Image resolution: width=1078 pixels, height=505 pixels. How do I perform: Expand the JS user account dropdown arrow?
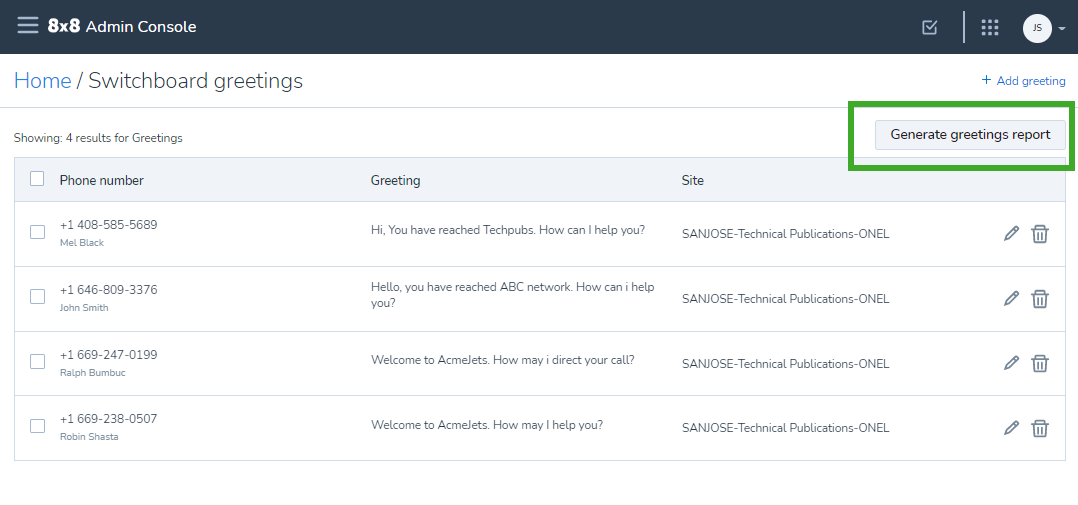pyautogui.click(x=1062, y=29)
